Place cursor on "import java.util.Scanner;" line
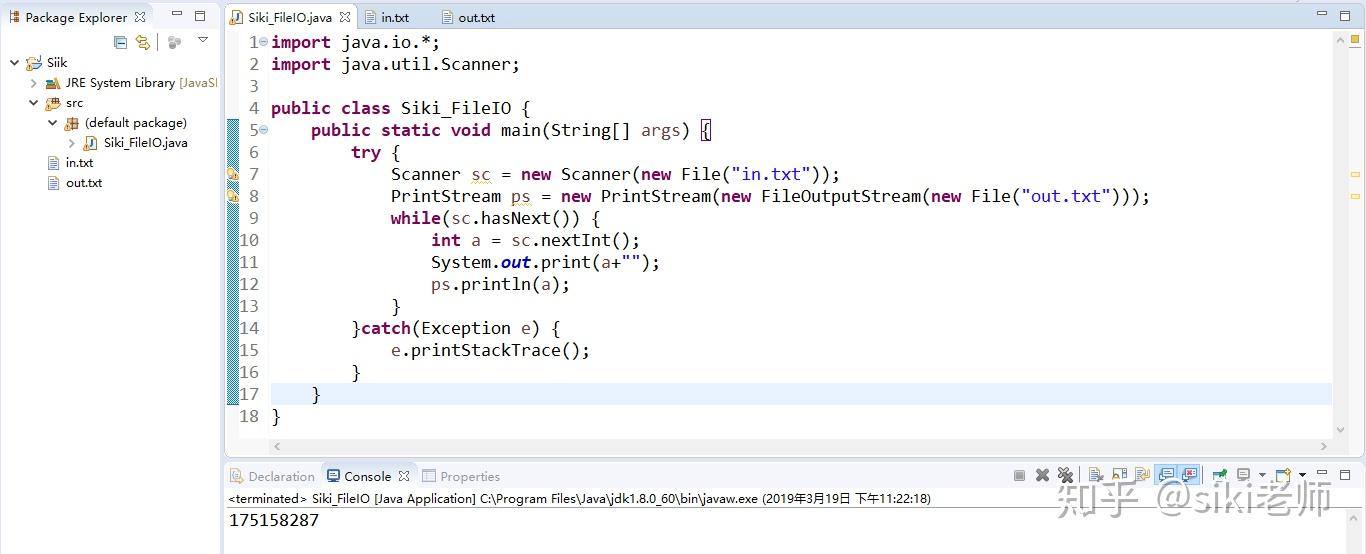Image resolution: width=1366 pixels, height=554 pixels. tap(396, 64)
